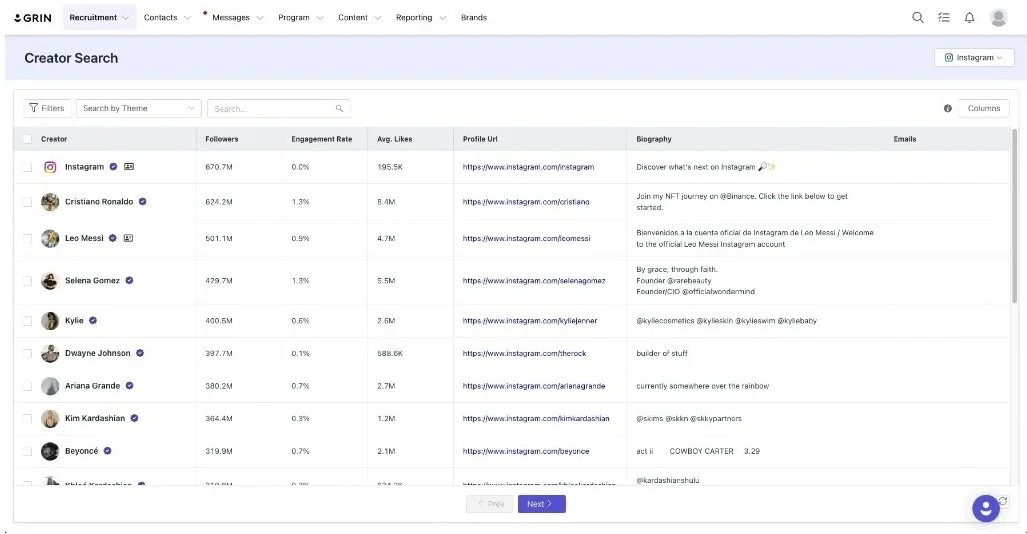Open the Filters button
The width and height of the screenshot is (1027, 534).
coord(47,108)
